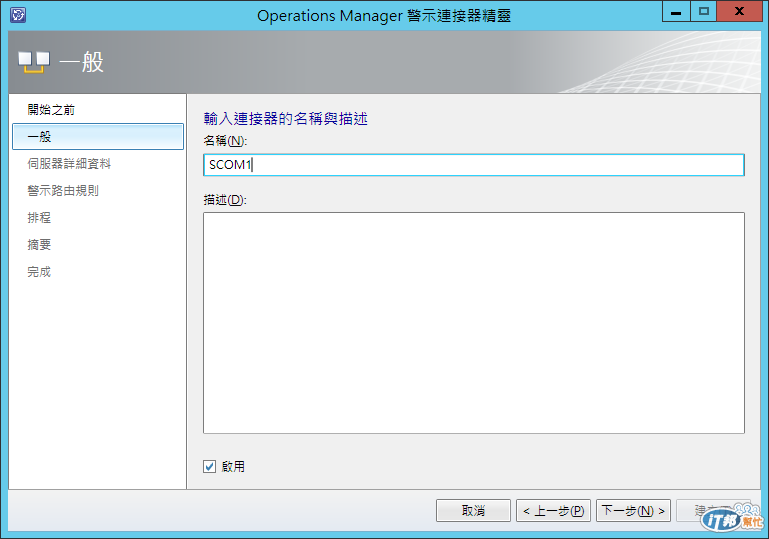The width and height of the screenshot is (769, 539).
Task: Select the 一般 wizard step
Action: click(98, 136)
